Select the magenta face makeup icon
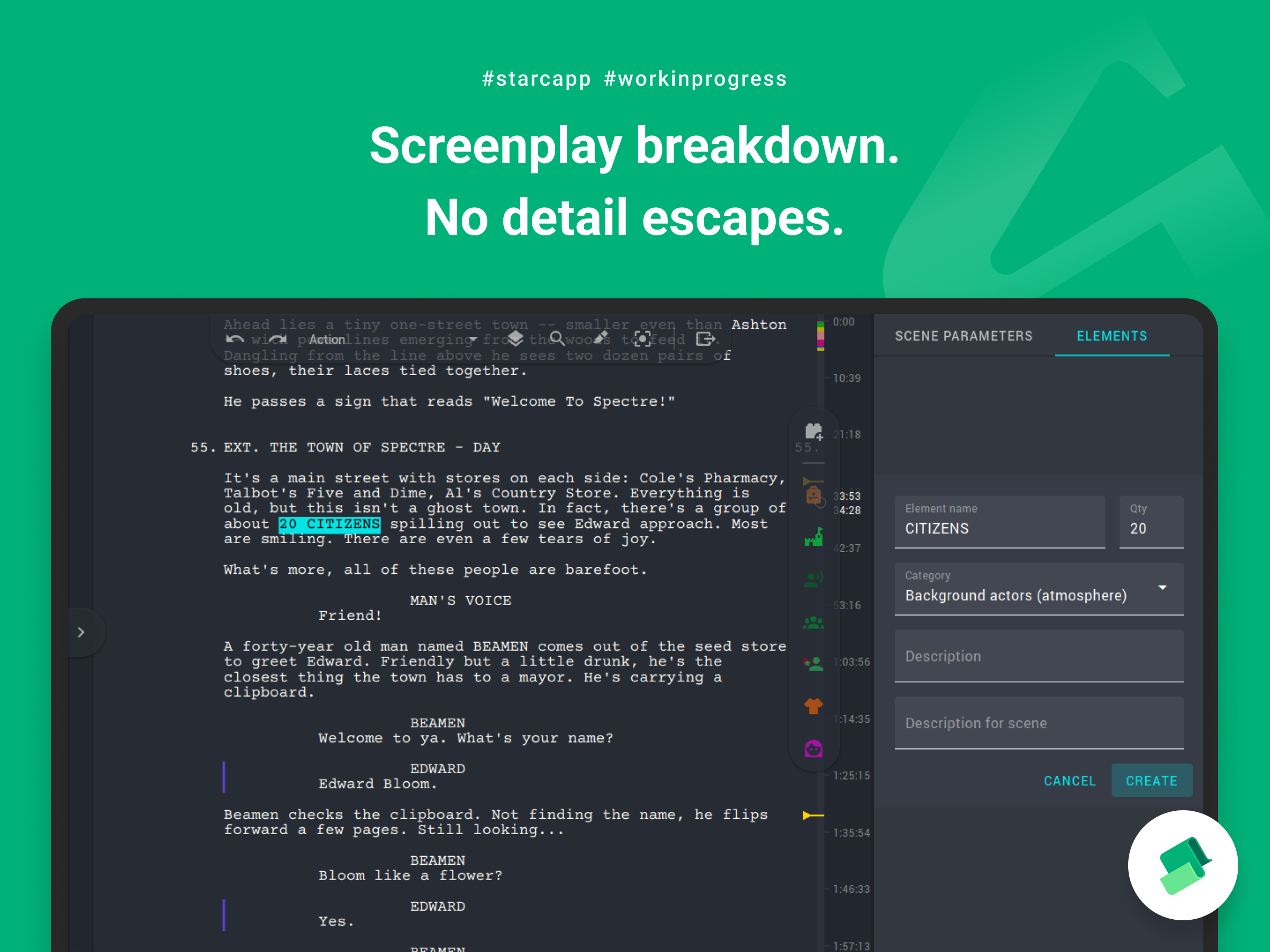1270x952 pixels. click(x=813, y=748)
